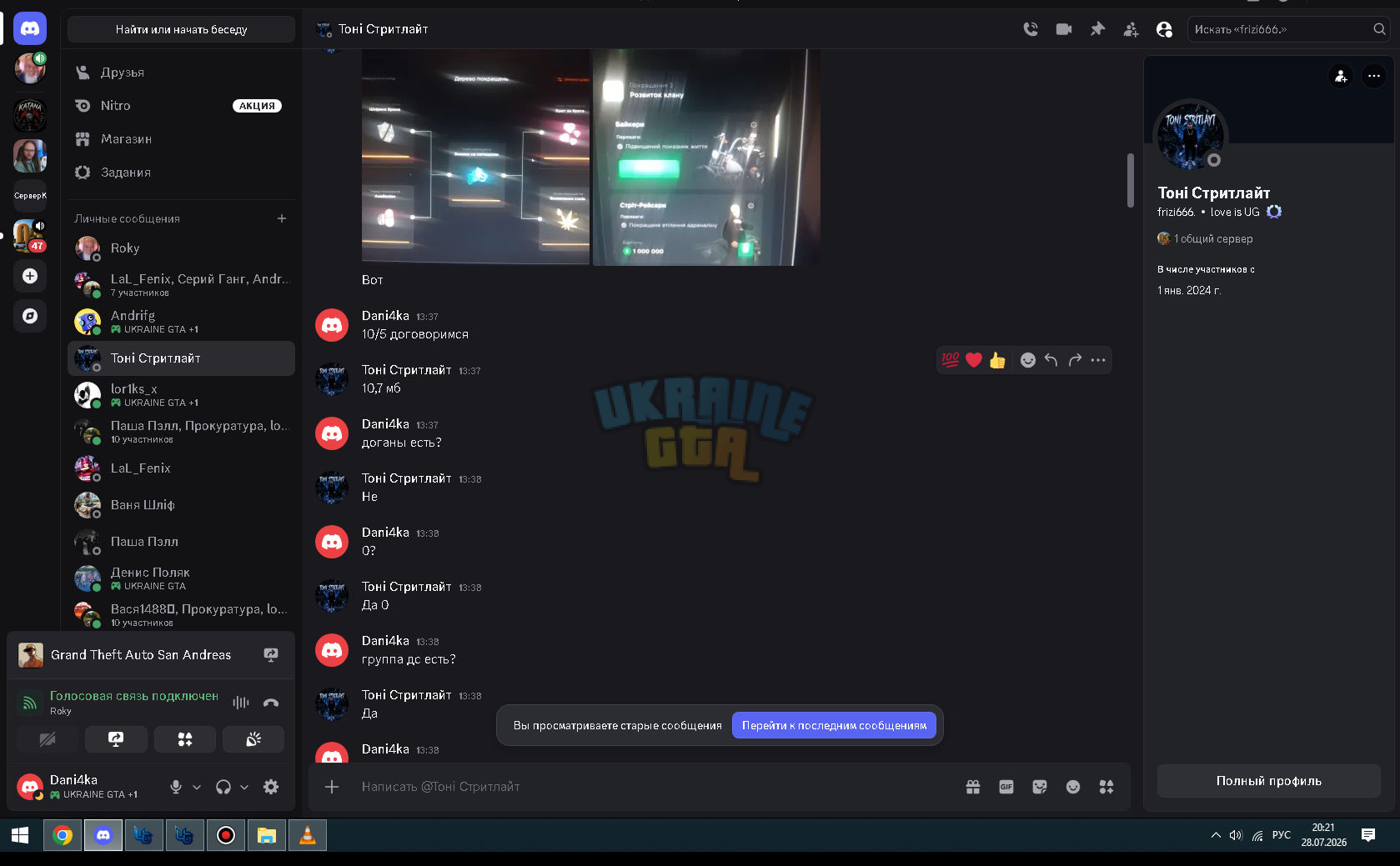Turn on camera in voice panel
Image resolution: width=1400 pixels, height=866 pixels.
tap(48, 739)
